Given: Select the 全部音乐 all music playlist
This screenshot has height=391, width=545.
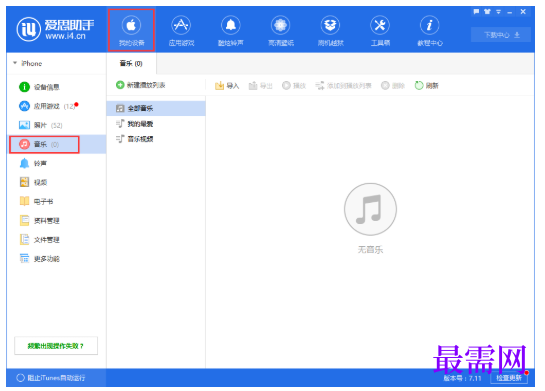Looking at the screenshot, I should pyautogui.click(x=156, y=108).
